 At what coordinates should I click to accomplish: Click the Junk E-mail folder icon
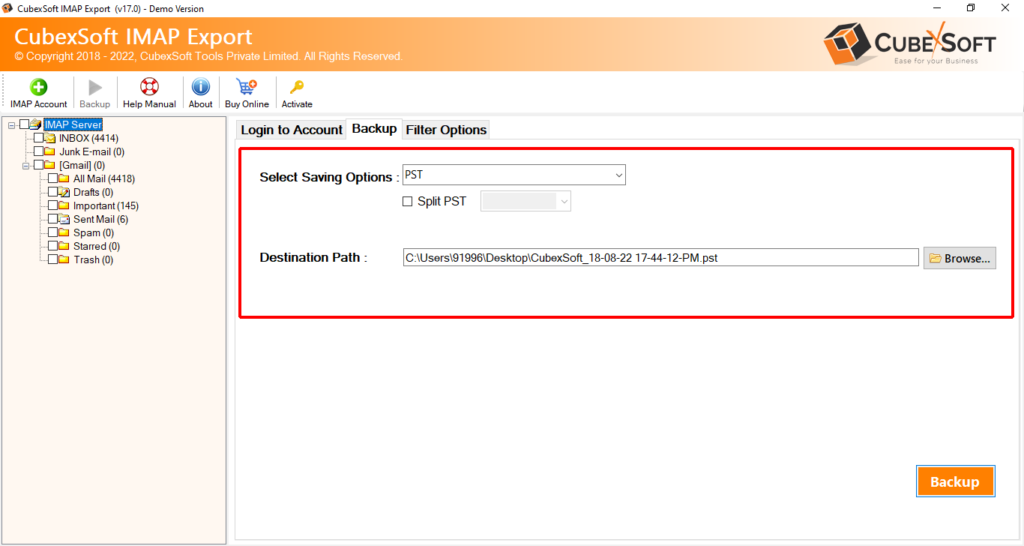[x=50, y=152]
